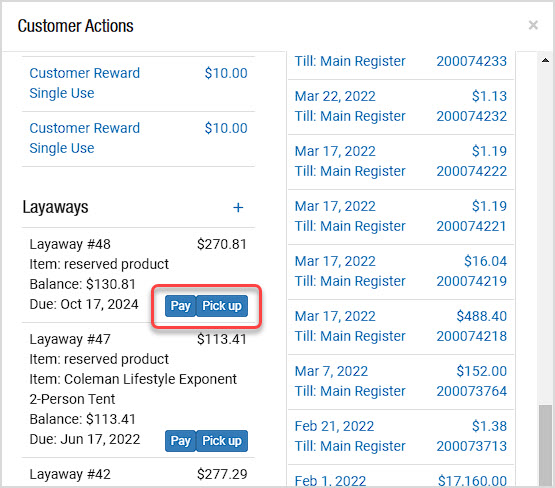
Task: Add a new layaway with plus icon
Action: click(x=238, y=207)
